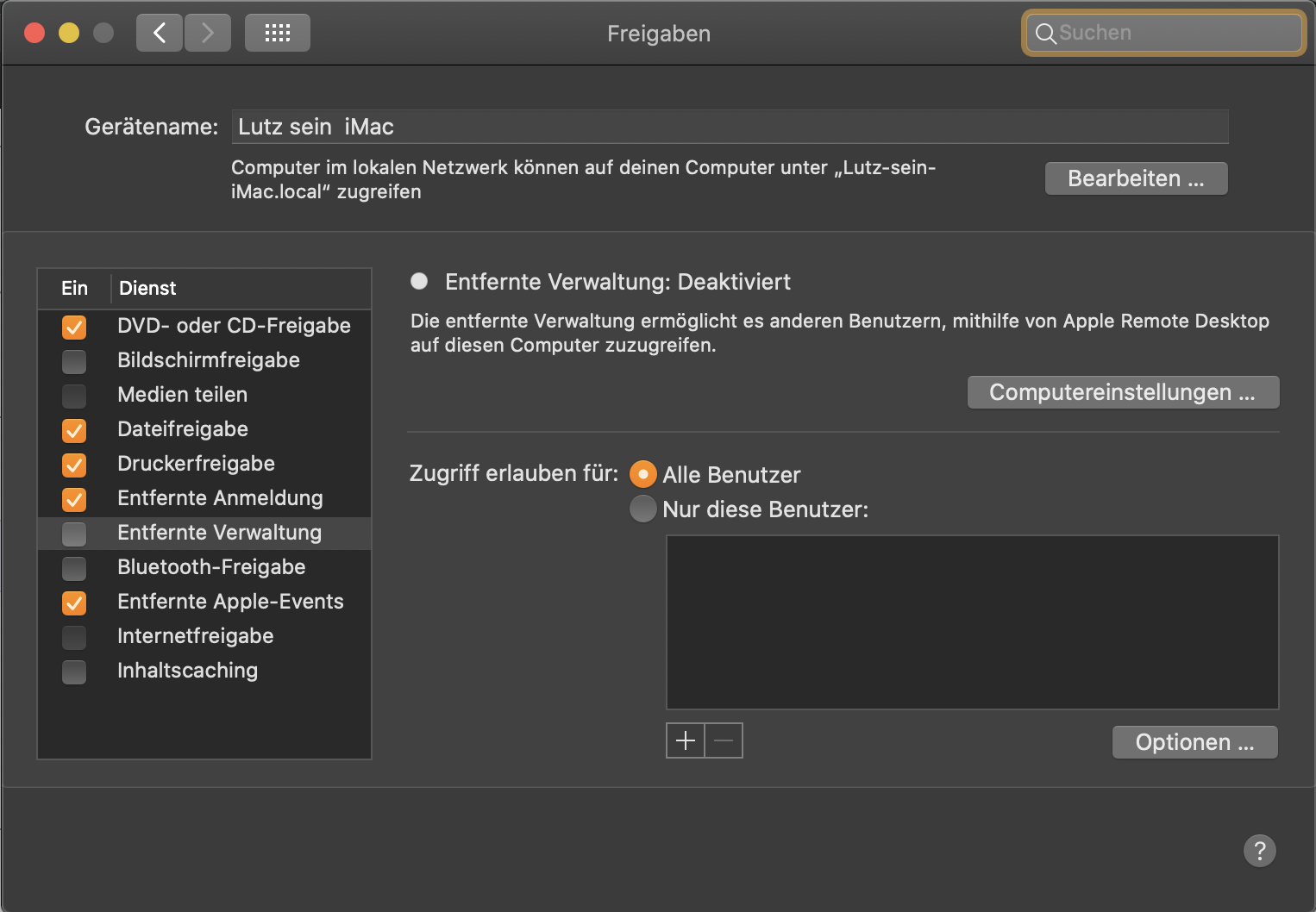This screenshot has height=912, width=1316.
Task: Enable the Inhaltscaching checkbox
Action: pyautogui.click(x=74, y=672)
